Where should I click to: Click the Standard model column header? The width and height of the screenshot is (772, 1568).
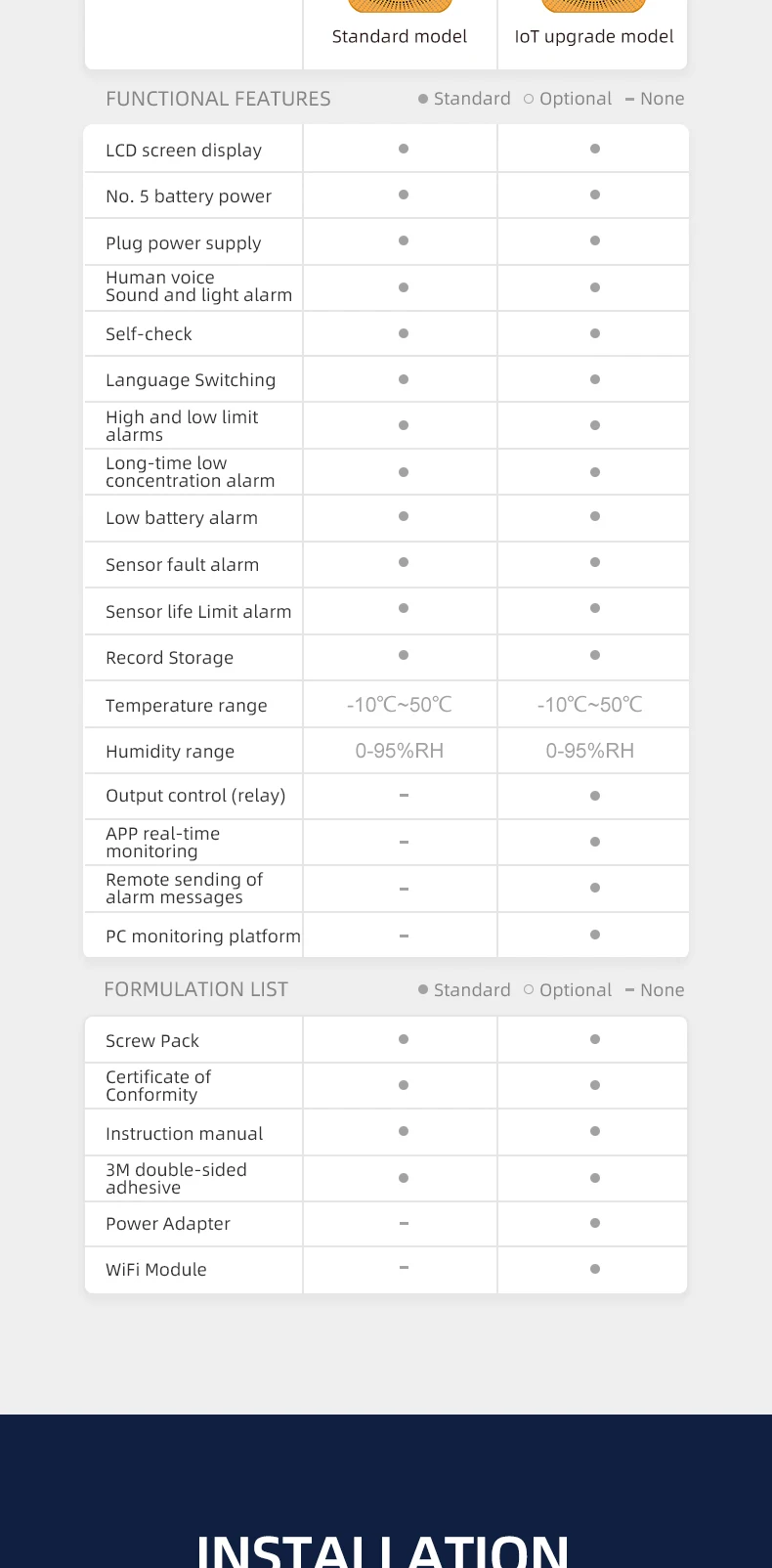(400, 36)
